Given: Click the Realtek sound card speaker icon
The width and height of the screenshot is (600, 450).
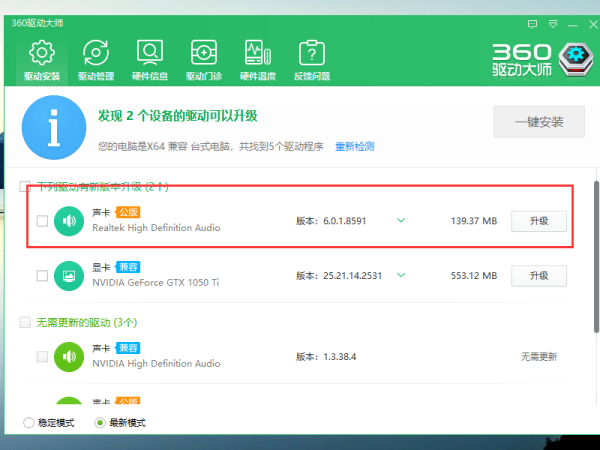Looking at the screenshot, I should tap(69, 221).
